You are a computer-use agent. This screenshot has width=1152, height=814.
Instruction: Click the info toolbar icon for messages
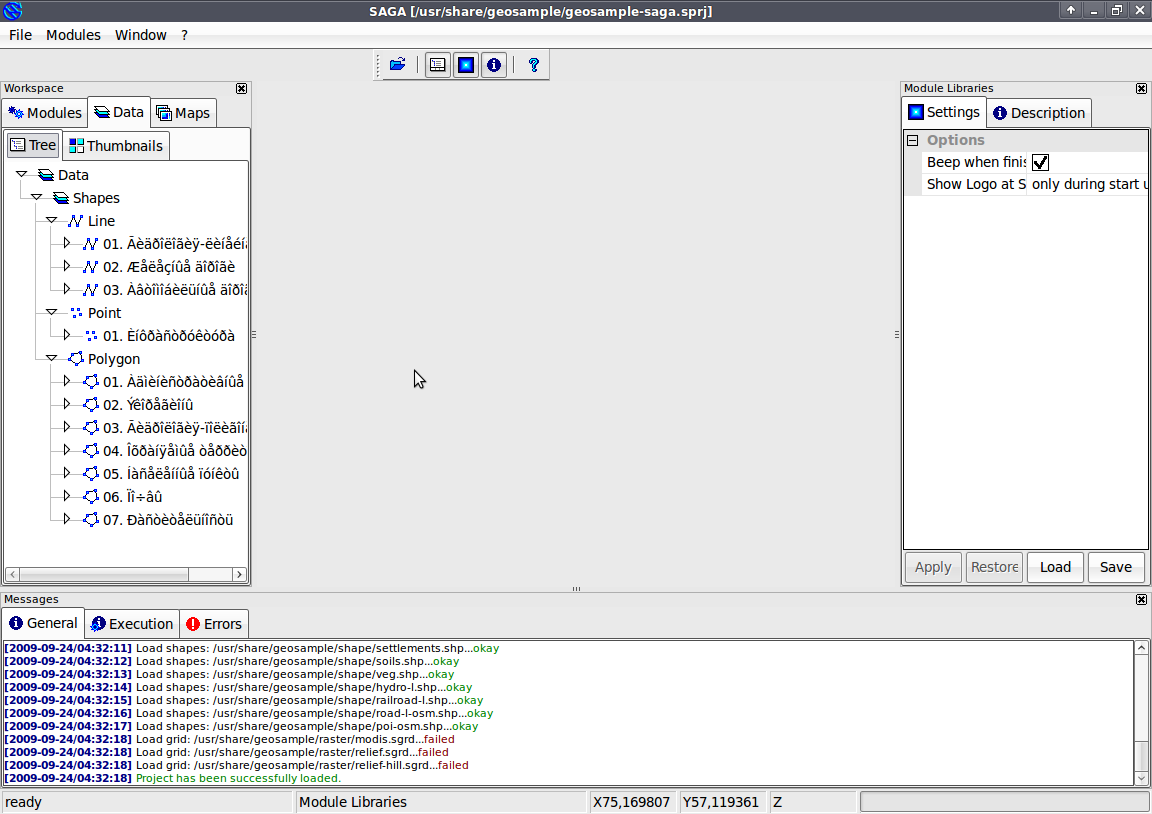(x=493, y=64)
